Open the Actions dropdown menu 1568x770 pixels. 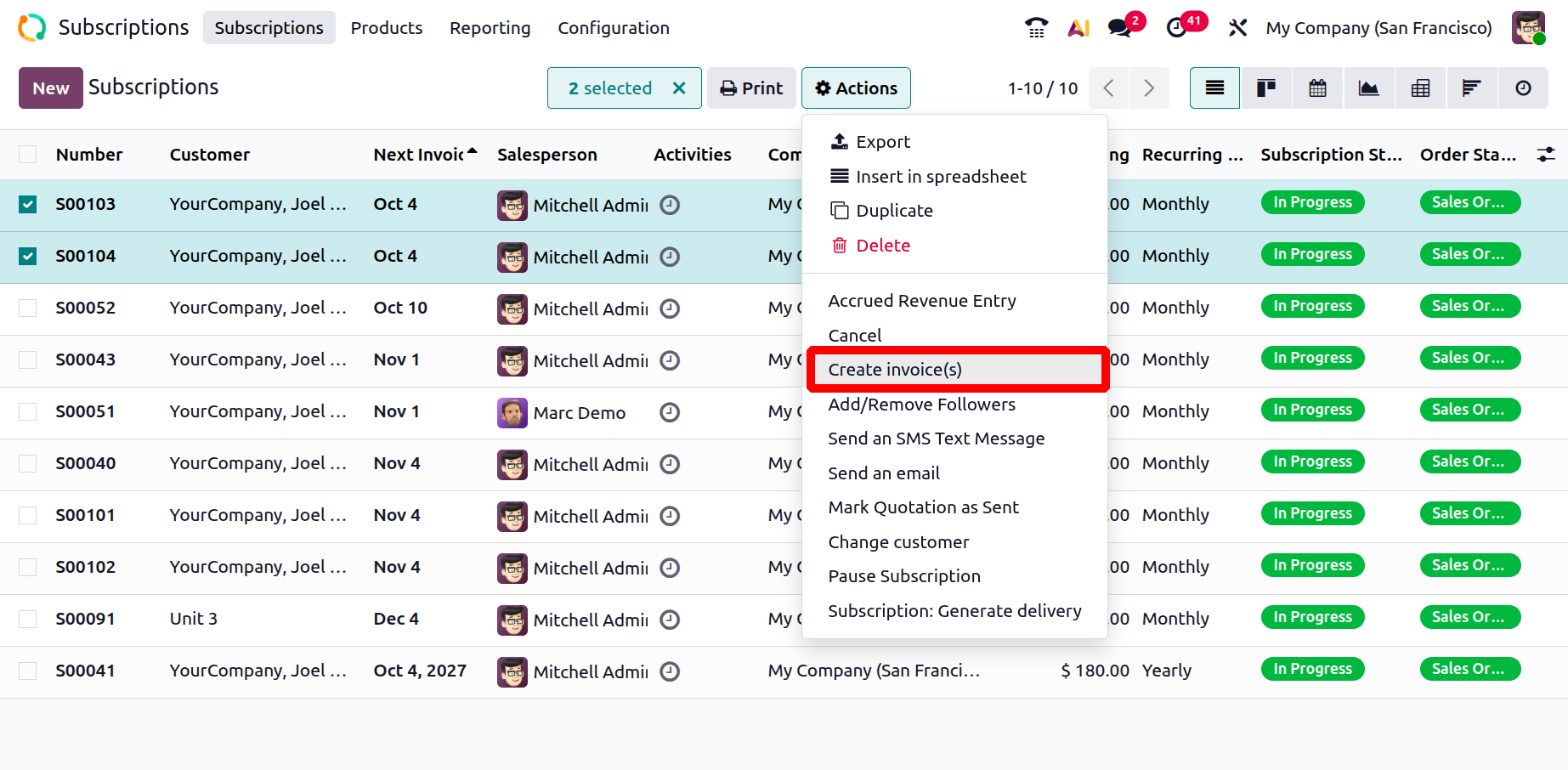pyautogui.click(x=856, y=88)
